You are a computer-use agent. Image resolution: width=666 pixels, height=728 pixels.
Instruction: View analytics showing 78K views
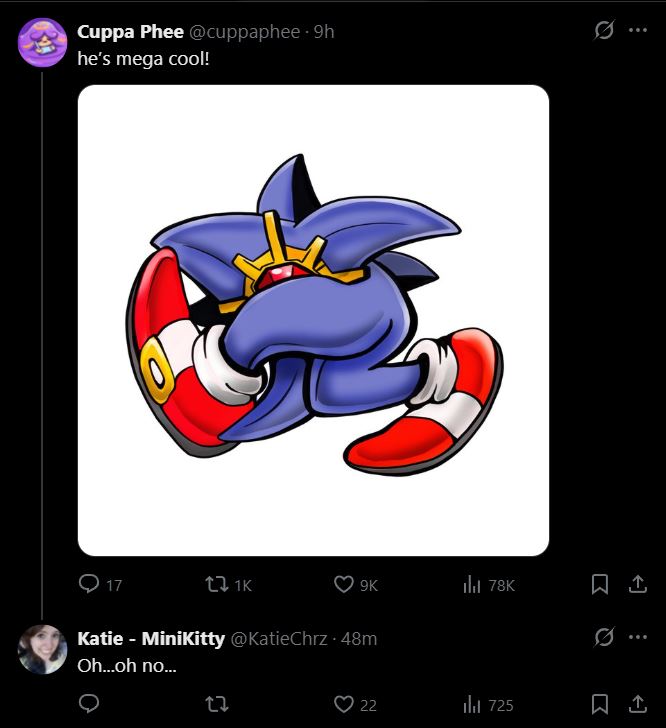pos(489,585)
